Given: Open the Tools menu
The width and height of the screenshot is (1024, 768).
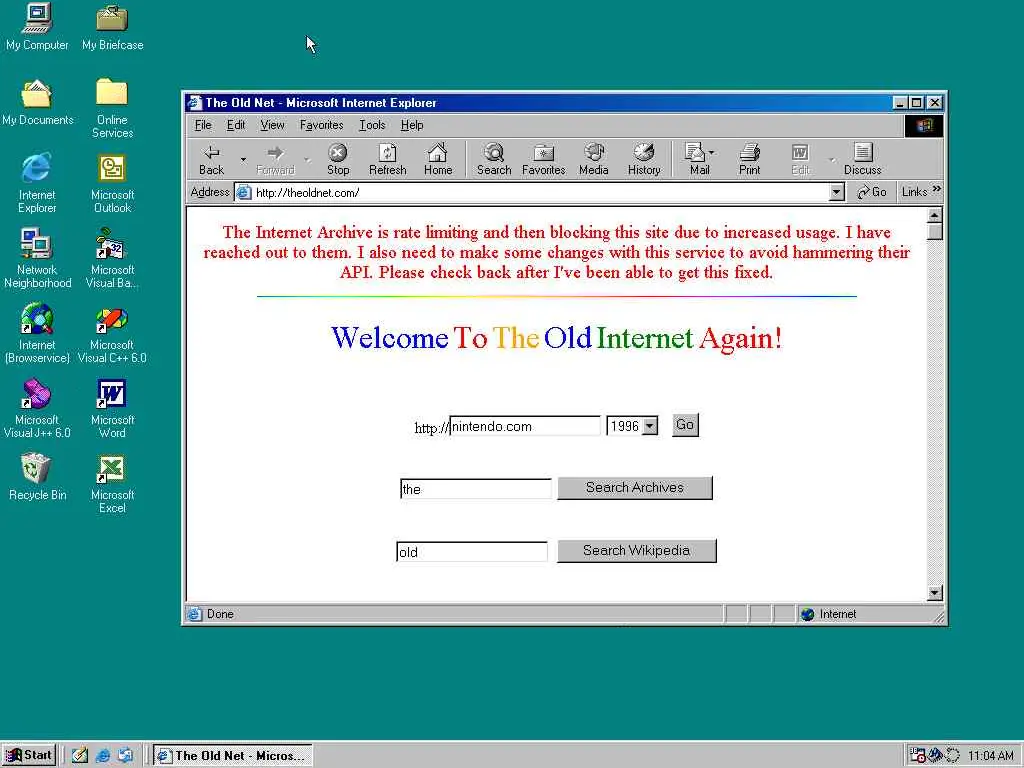Looking at the screenshot, I should coord(372,125).
